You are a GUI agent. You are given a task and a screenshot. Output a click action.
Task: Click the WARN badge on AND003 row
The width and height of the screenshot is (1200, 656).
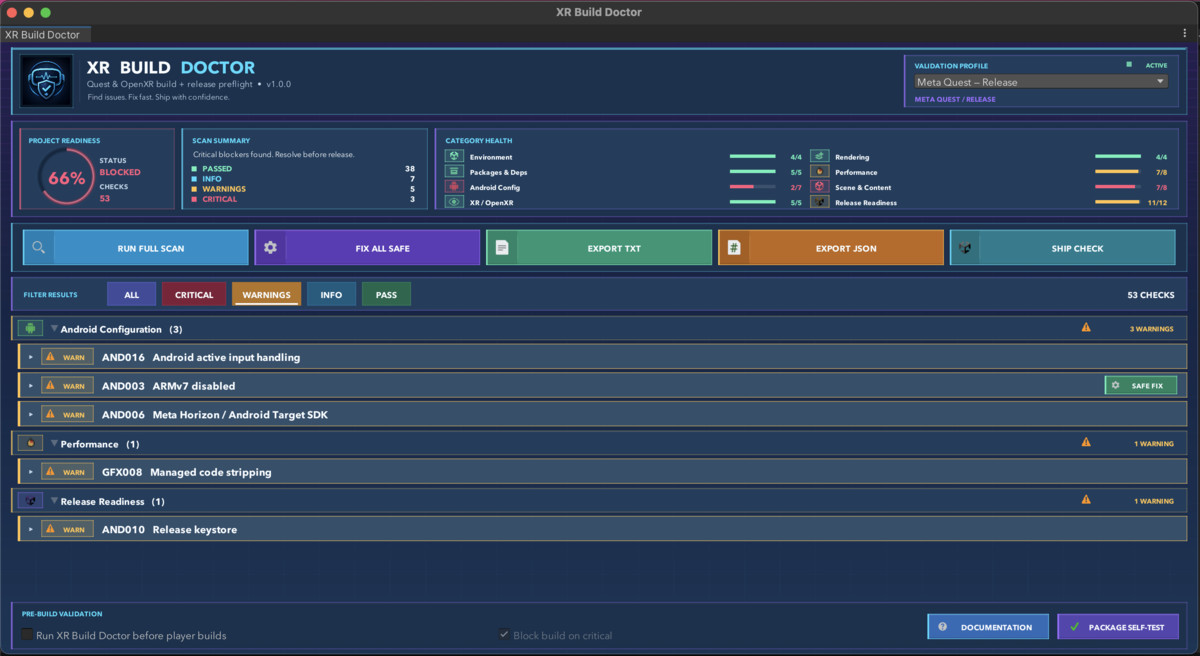pos(67,385)
